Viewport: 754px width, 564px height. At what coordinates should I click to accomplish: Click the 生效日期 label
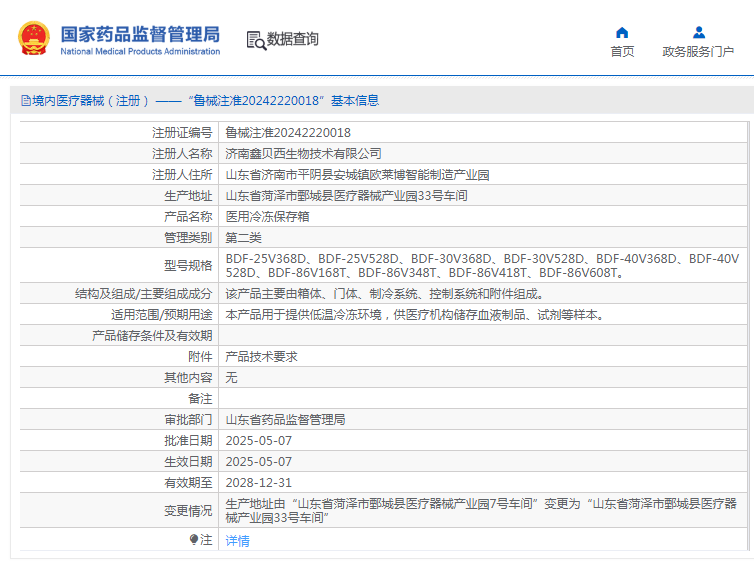click(x=188, y=462)
